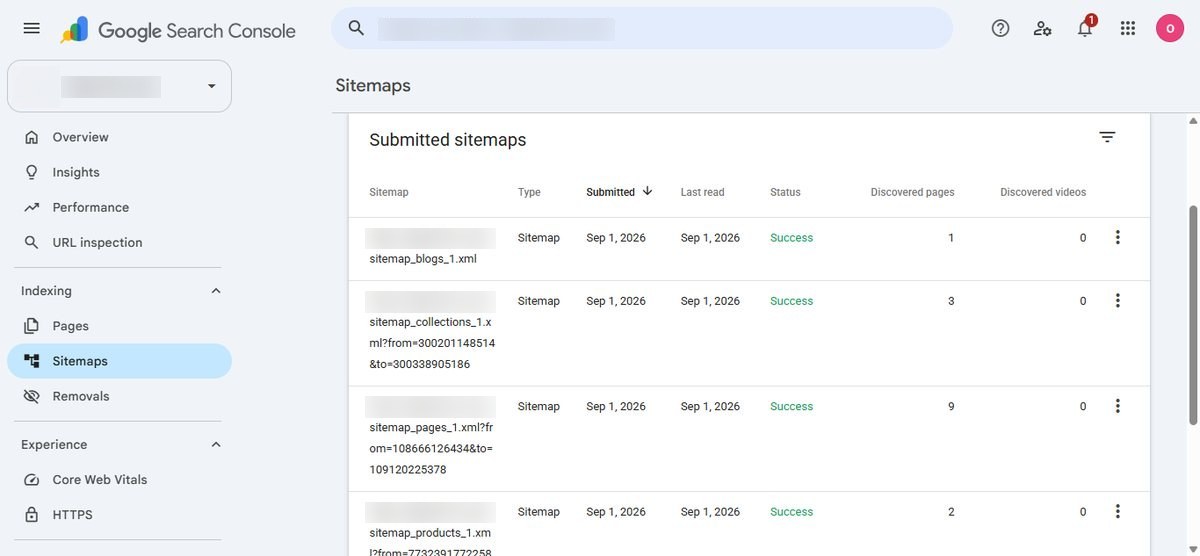Click the Core Web Vitals gauge icon
Screen dimensions: 1200x556
coord(32,480)
